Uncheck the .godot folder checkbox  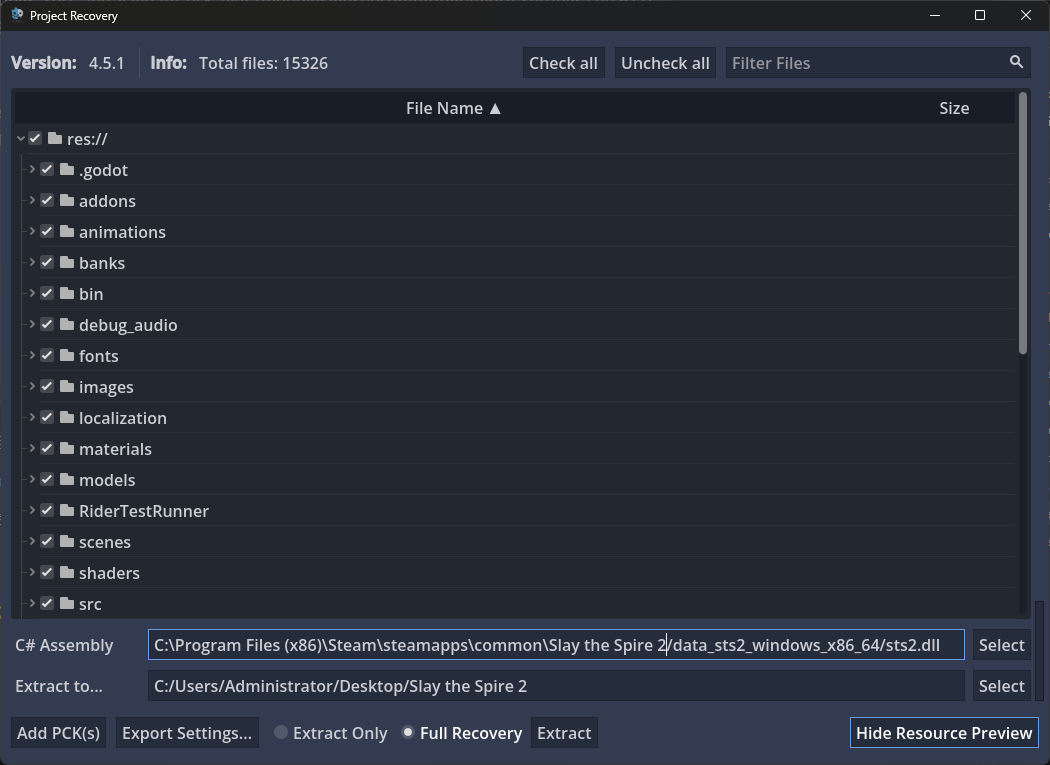pos(47,170)
